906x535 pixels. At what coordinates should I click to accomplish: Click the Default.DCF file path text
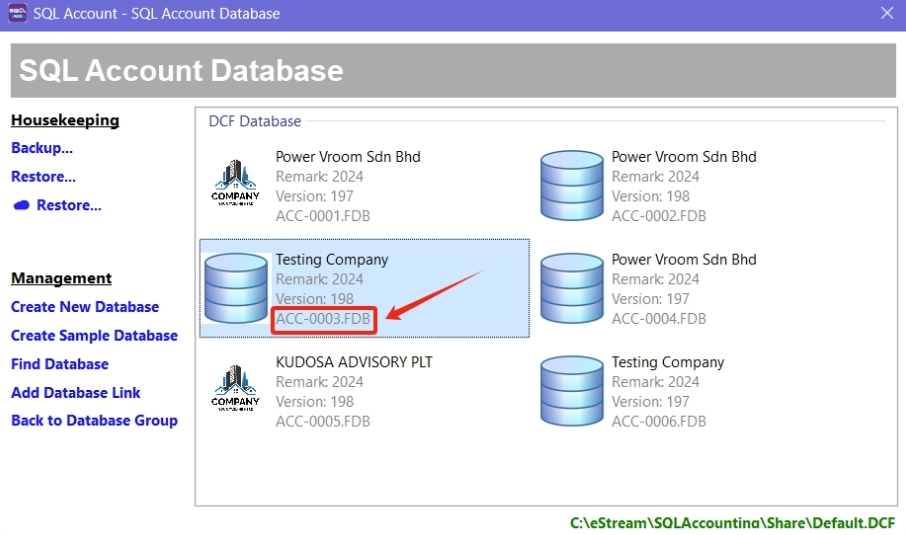(x=732, y=523)
